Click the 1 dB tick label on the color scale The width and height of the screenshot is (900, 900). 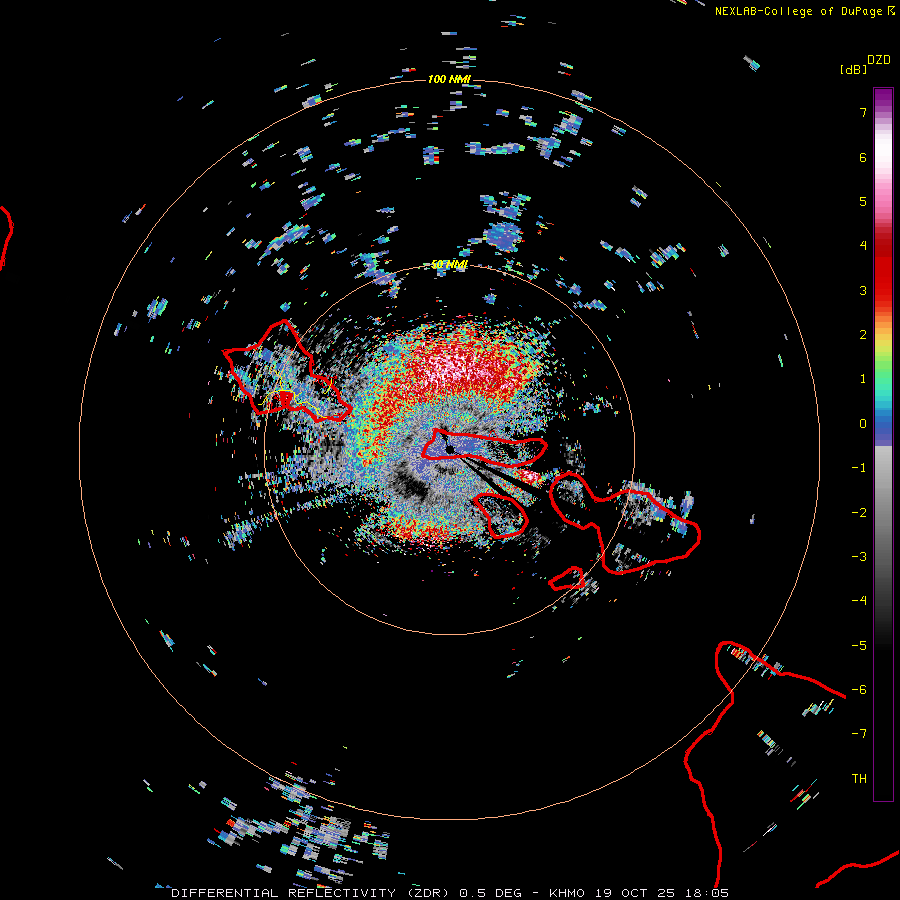pos(863,379)
